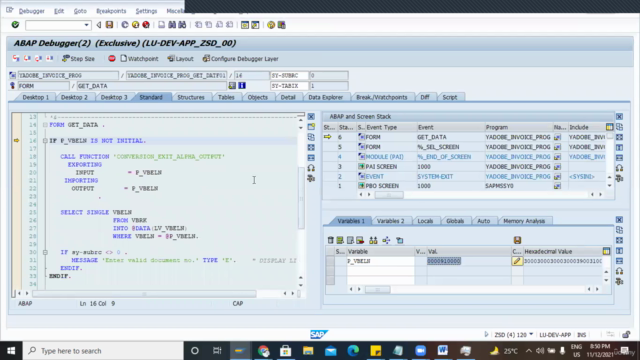Click the green Enter checkmark icon
This screenshot has width=640, height=360.
coord(15,25)
